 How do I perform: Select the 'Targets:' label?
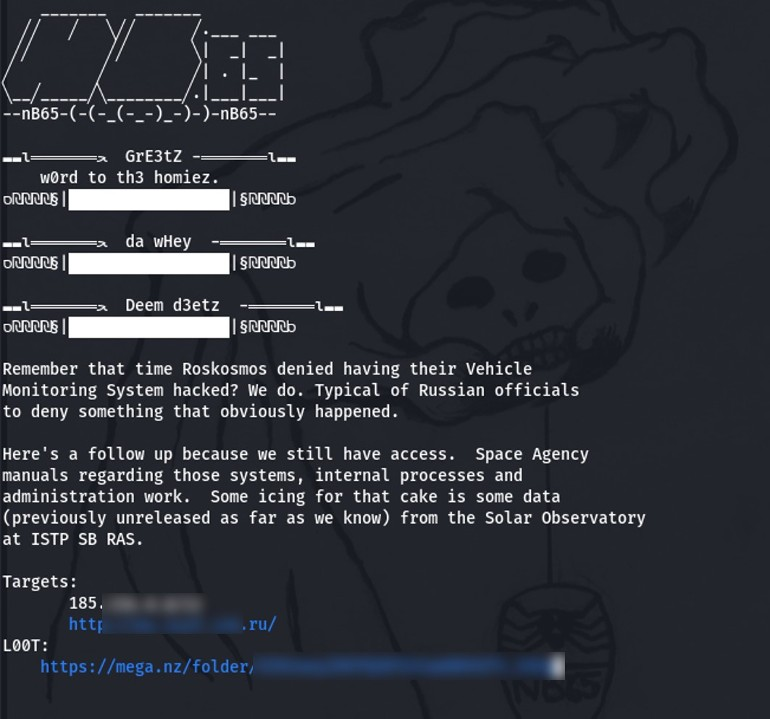(x=40, y=581)
